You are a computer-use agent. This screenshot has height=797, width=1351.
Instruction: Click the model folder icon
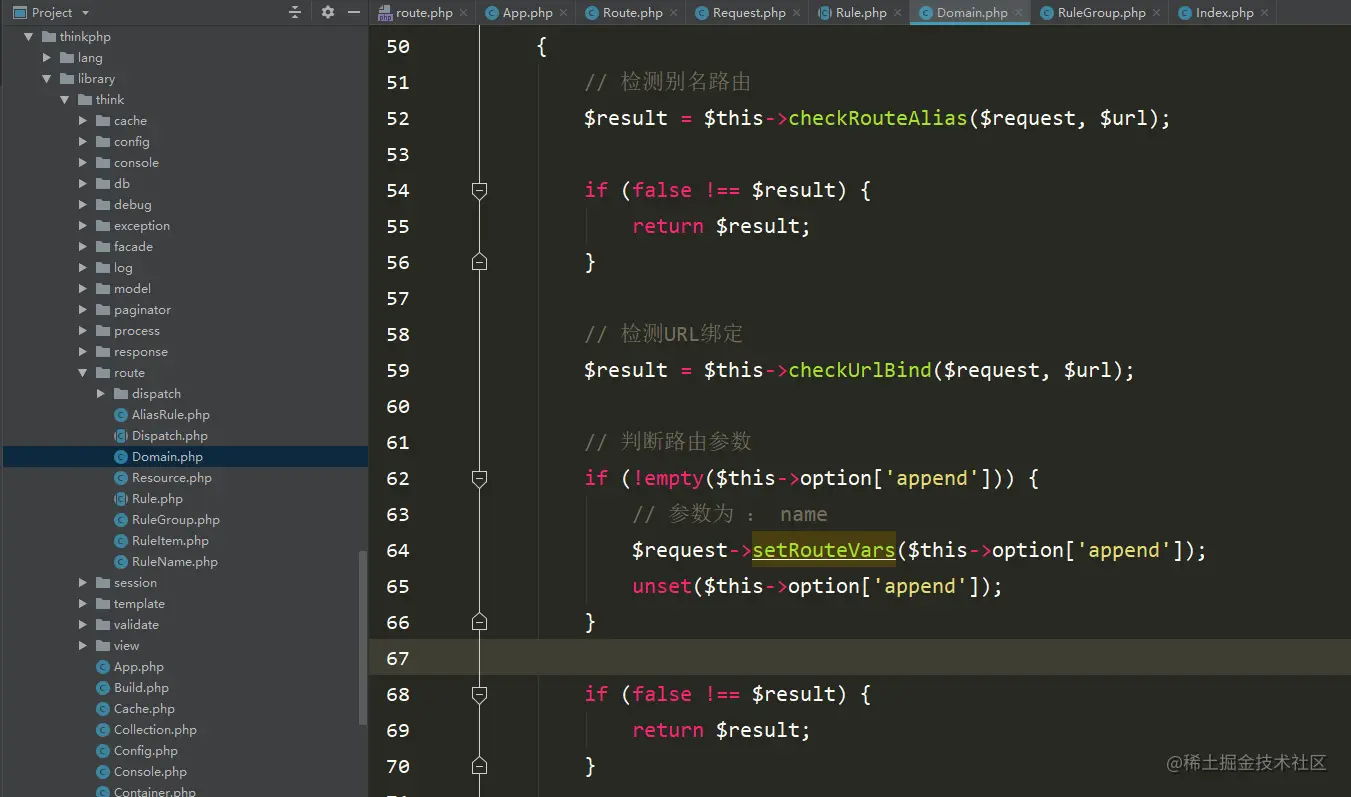tap(103, 289)
